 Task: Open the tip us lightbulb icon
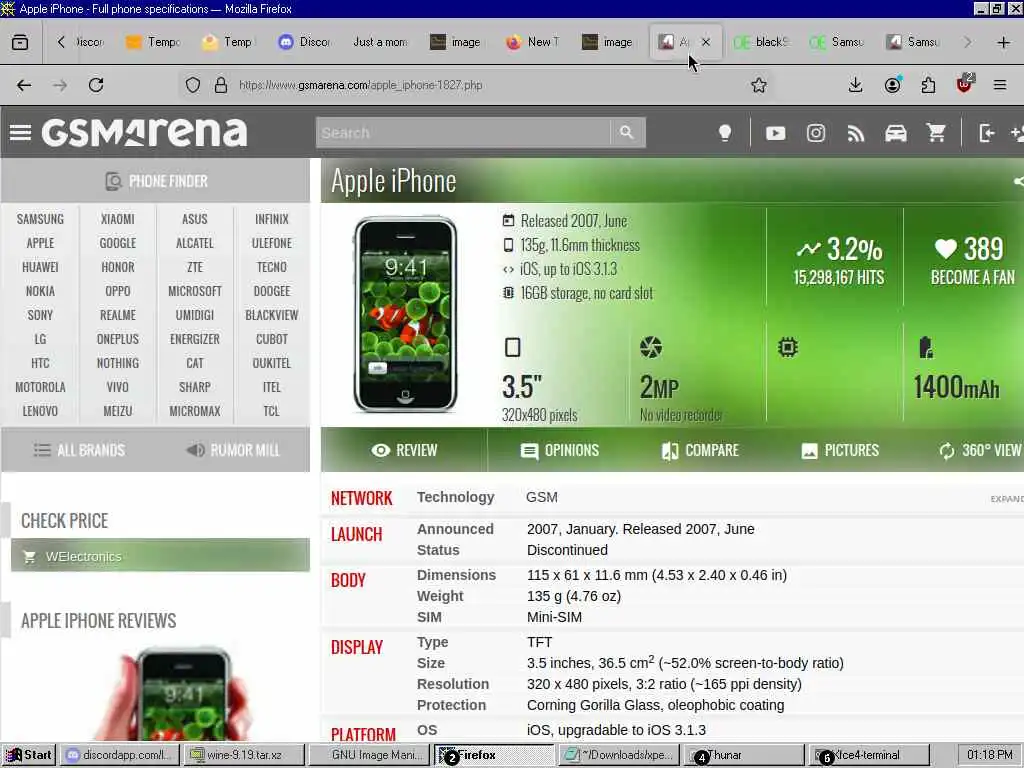point(725,133)
